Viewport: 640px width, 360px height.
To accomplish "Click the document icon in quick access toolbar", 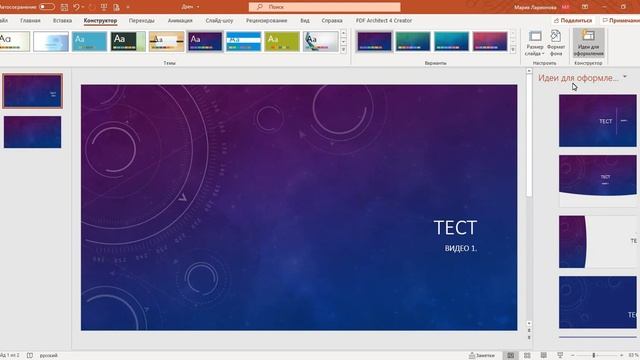I will click(x=116, y=7).
